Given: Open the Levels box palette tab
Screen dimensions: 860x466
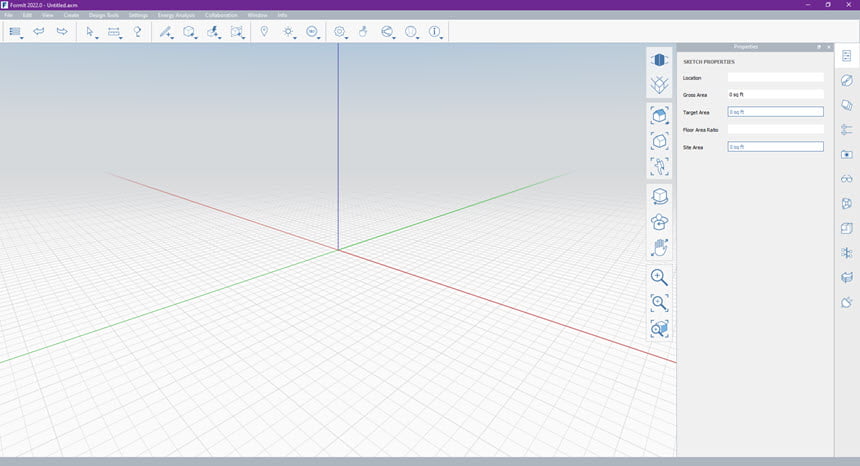Looking at the screenshot, I should 847,228.
